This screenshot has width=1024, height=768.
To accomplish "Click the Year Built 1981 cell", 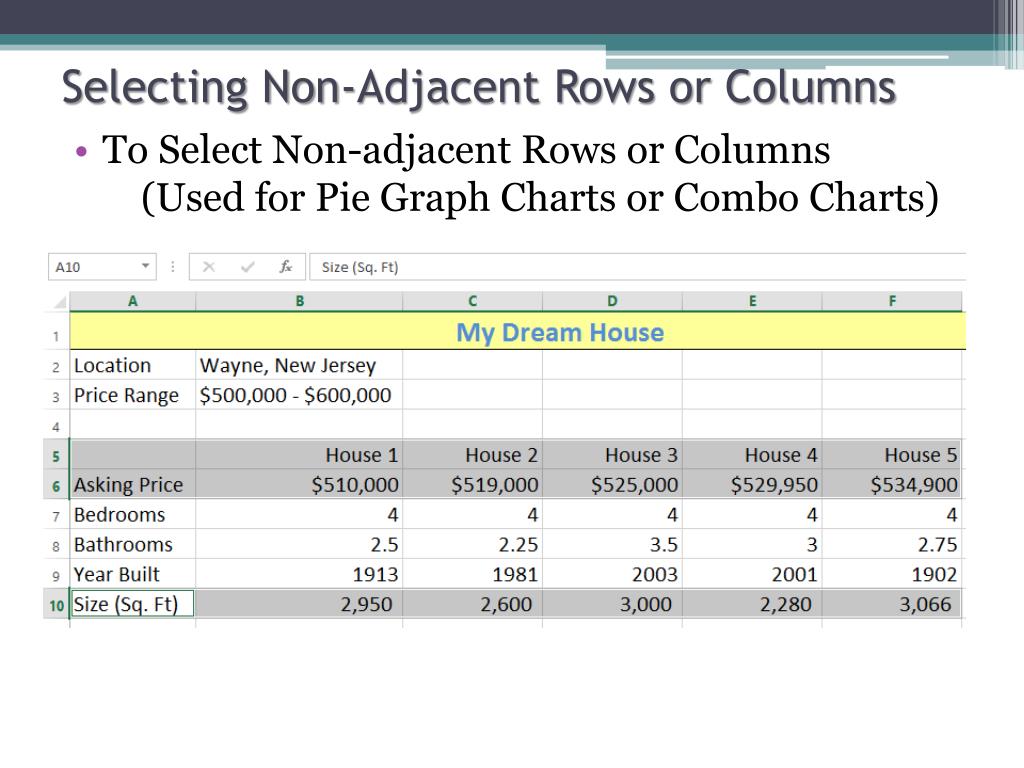I will pyautogui.click(x=472, y=575).
